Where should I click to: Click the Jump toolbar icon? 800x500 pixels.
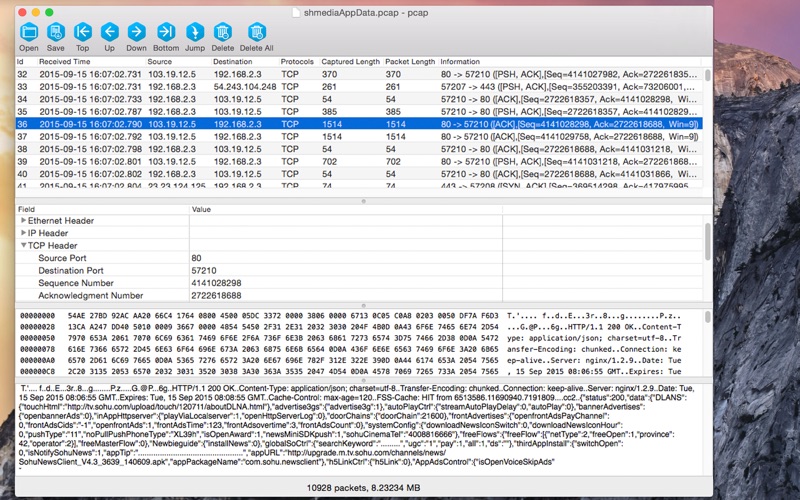tap(195, 32)
